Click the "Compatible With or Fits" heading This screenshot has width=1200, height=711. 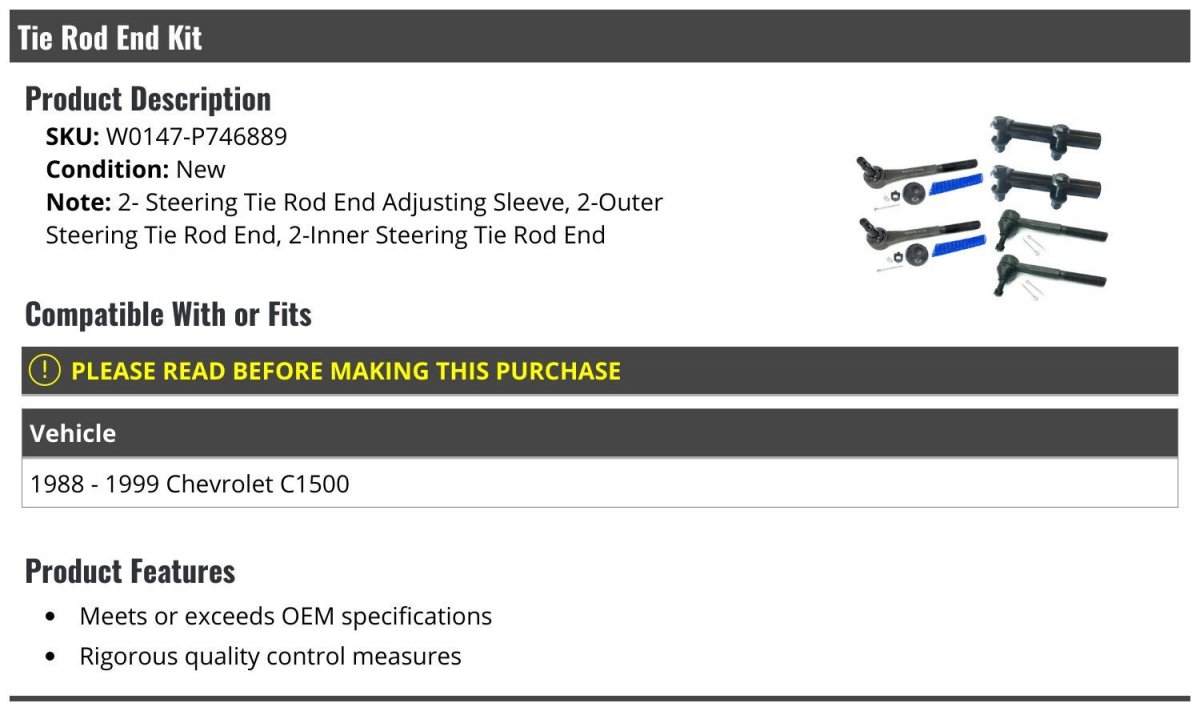click(x=168, y=314)
